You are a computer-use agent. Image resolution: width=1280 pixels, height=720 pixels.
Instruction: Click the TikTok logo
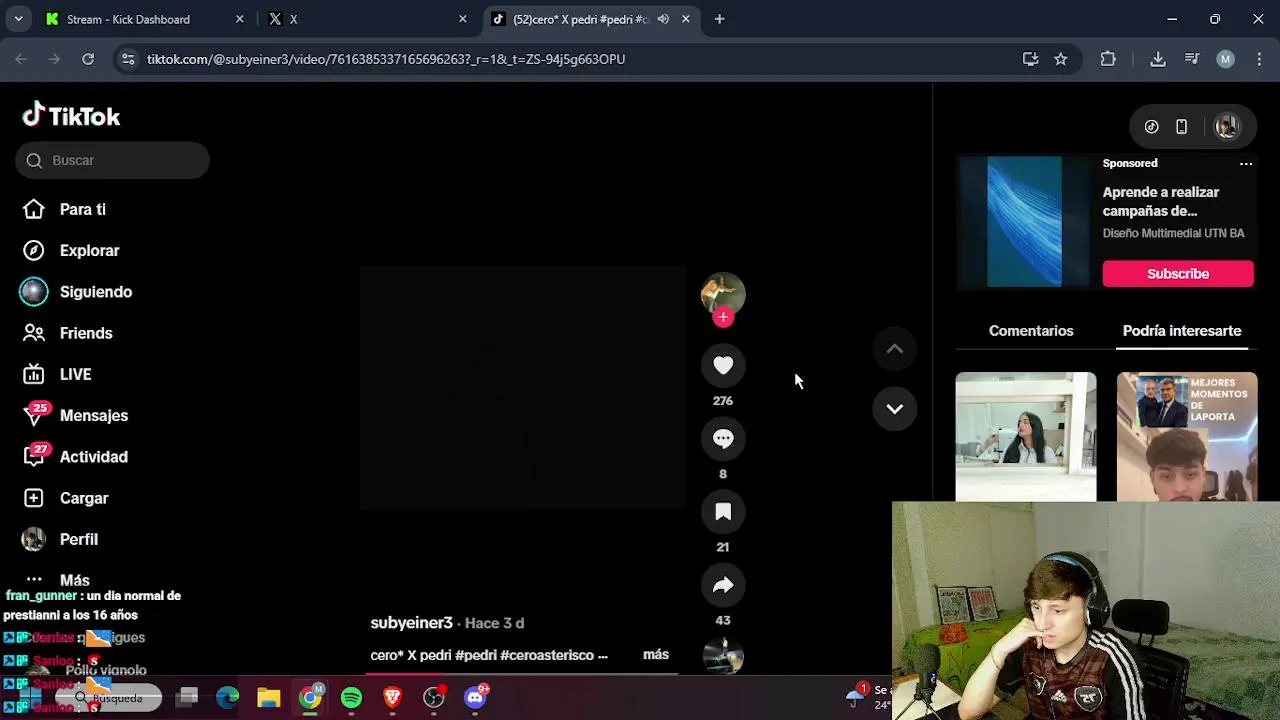(71, 116)
